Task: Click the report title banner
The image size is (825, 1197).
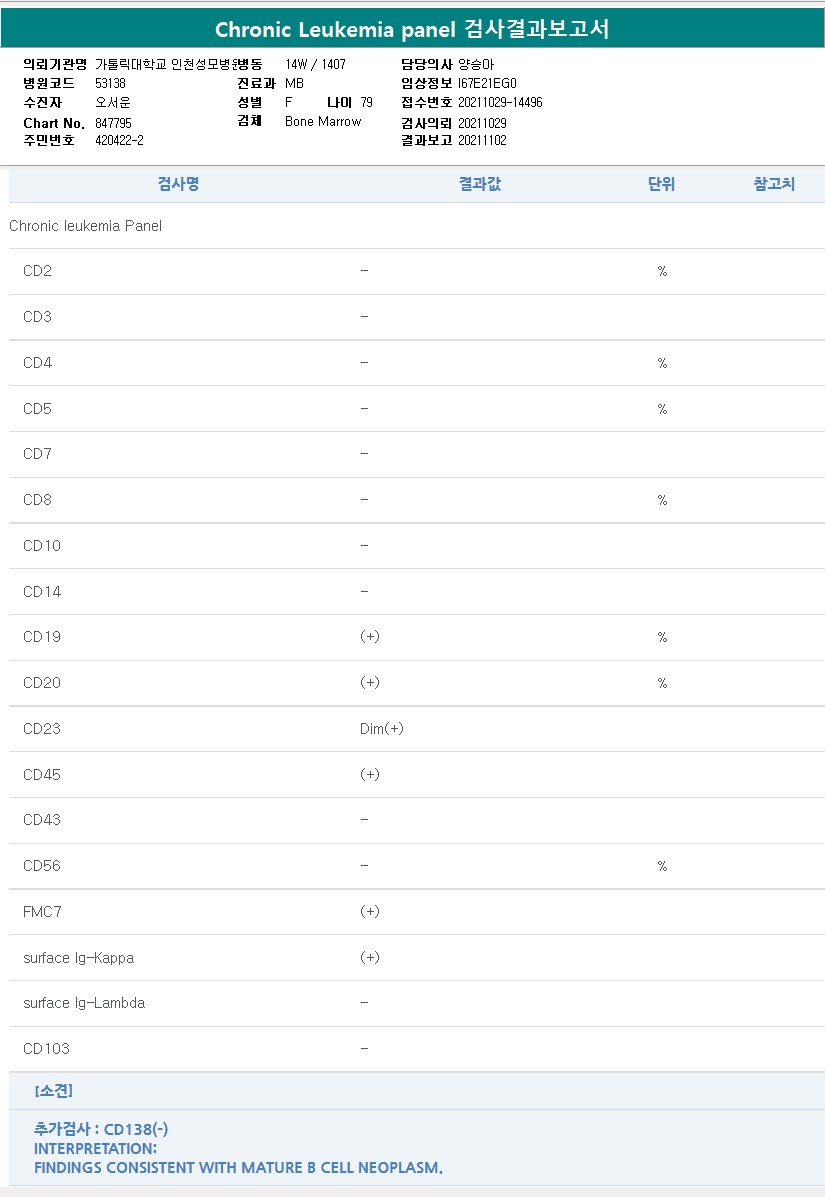Action: click(x=412, y=29)
